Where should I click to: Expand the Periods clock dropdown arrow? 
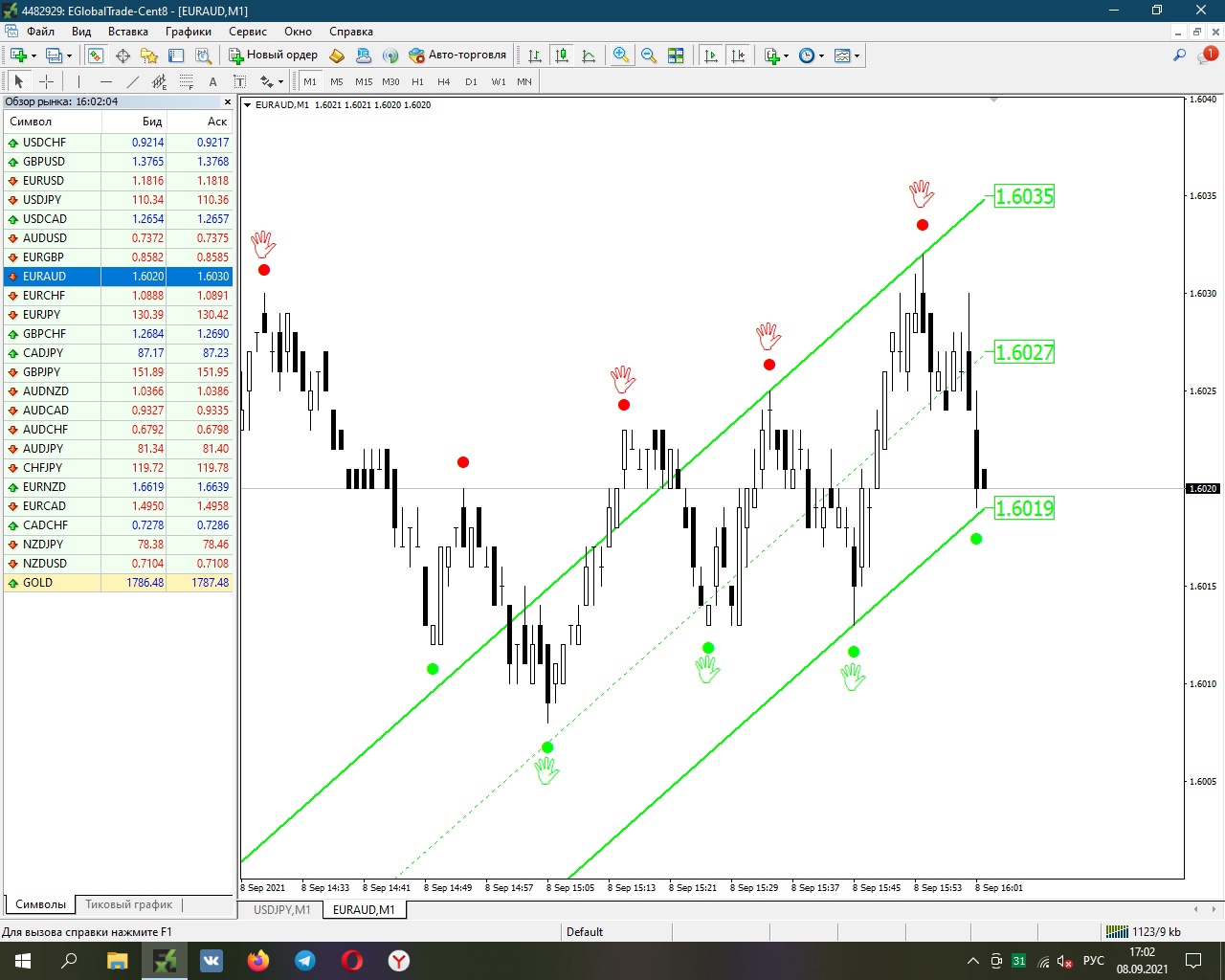[821, 56]
